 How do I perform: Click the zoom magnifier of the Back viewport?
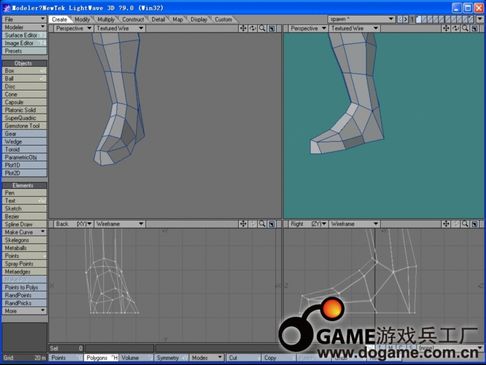(x=262, y=224)
